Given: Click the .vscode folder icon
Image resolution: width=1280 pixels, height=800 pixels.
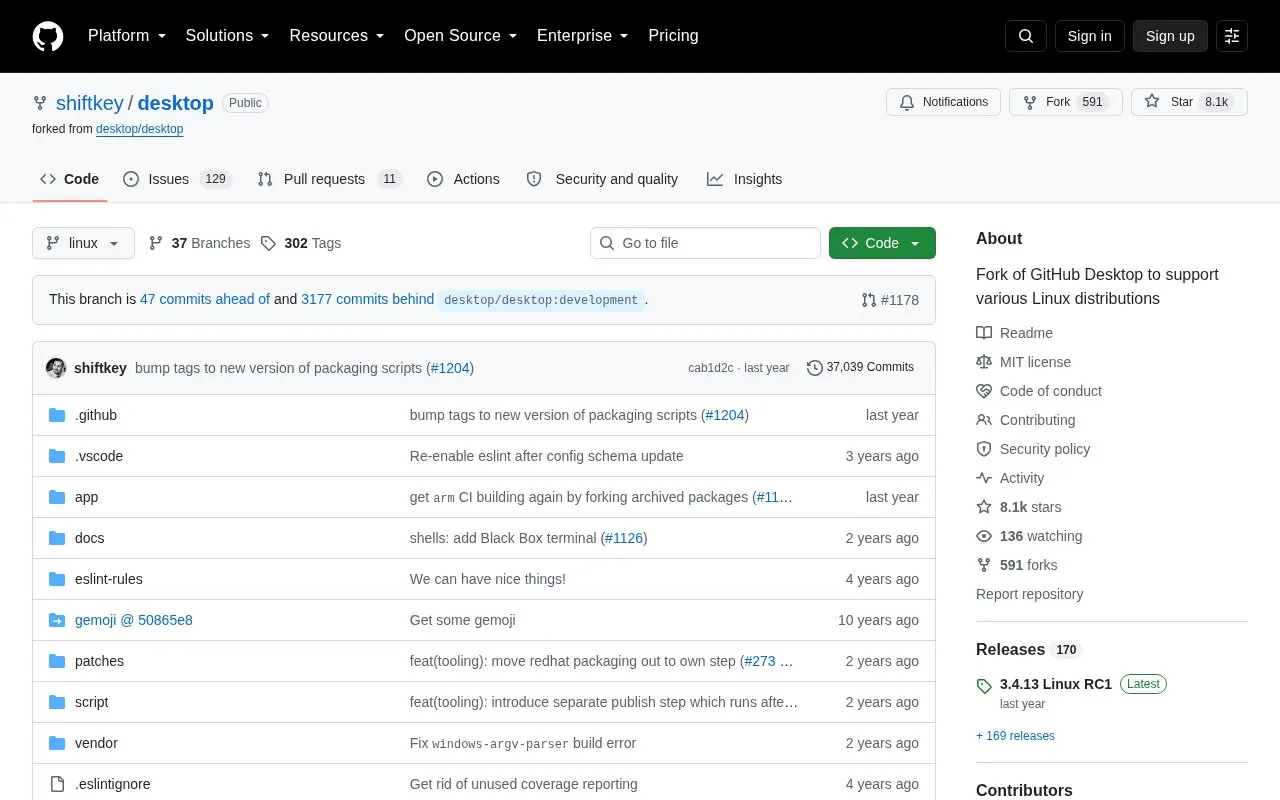Looking at the screenshot, I should coord(57,456).
